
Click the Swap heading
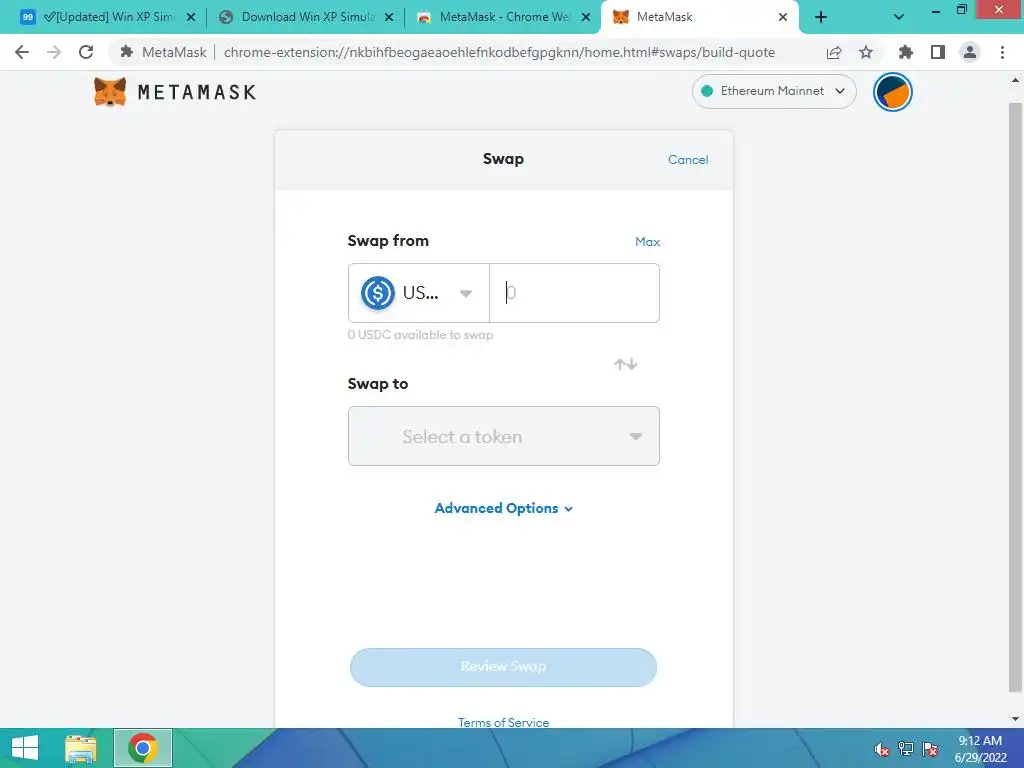click(x=503, y=159)
